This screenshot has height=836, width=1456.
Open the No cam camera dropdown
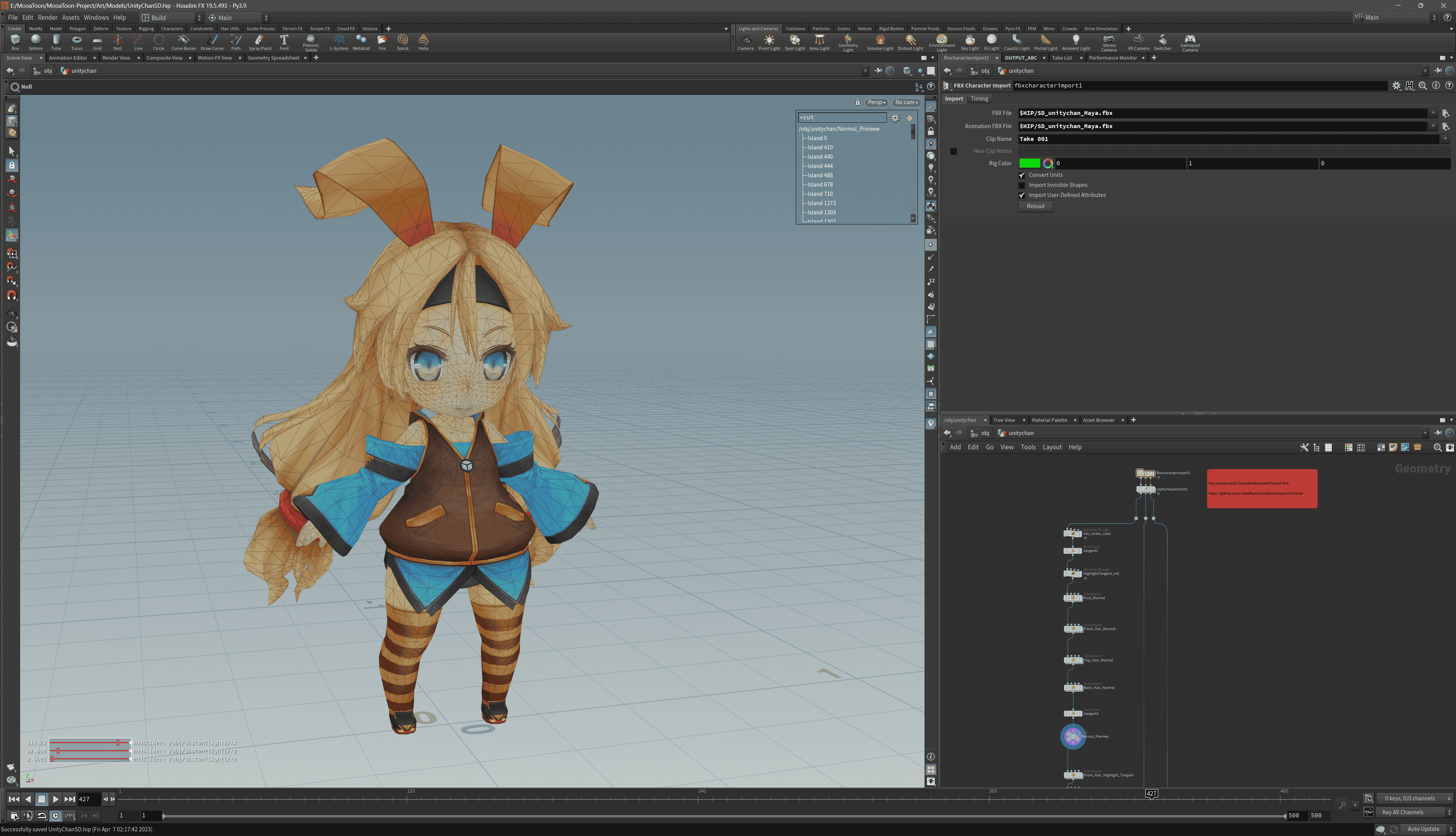[x=906, y=102]
